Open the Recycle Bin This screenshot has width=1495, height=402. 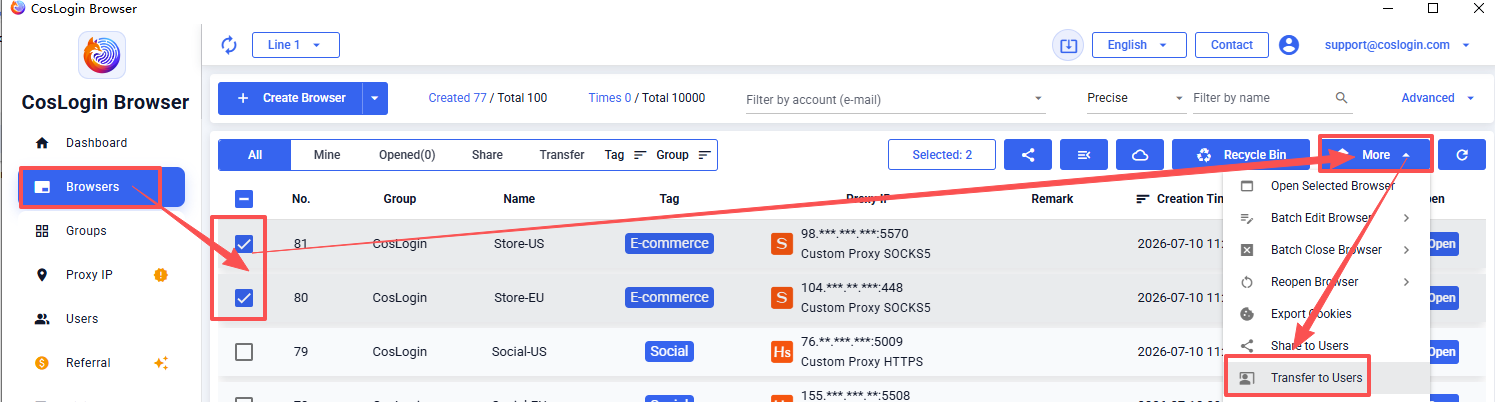click(1242, 155)
